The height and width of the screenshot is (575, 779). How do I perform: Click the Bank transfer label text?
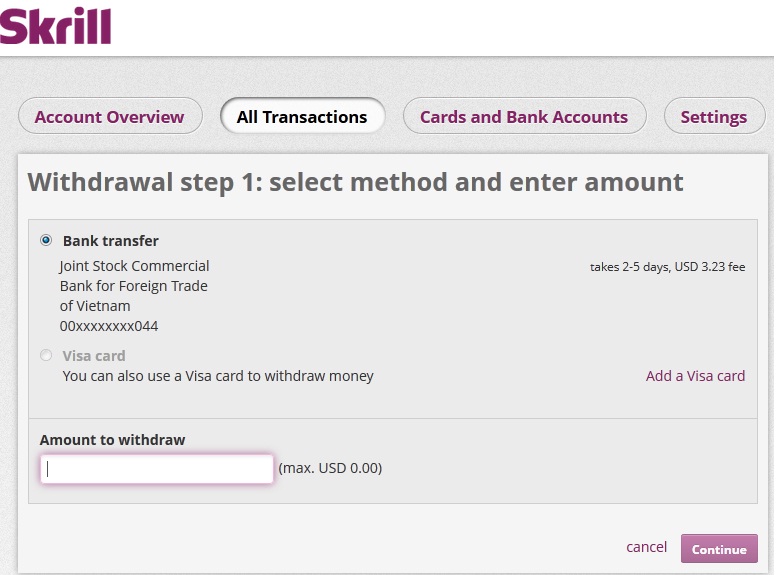pyautogui.click(x=110, y=241)
